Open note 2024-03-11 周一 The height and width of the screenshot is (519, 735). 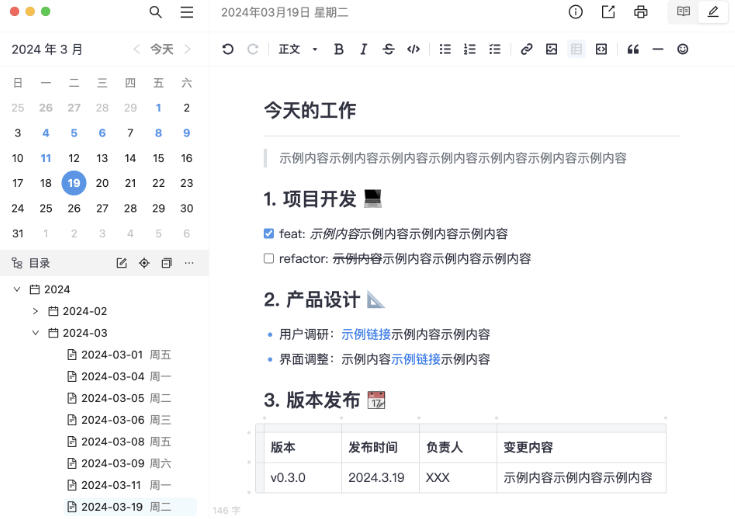(x=119, y=485)
